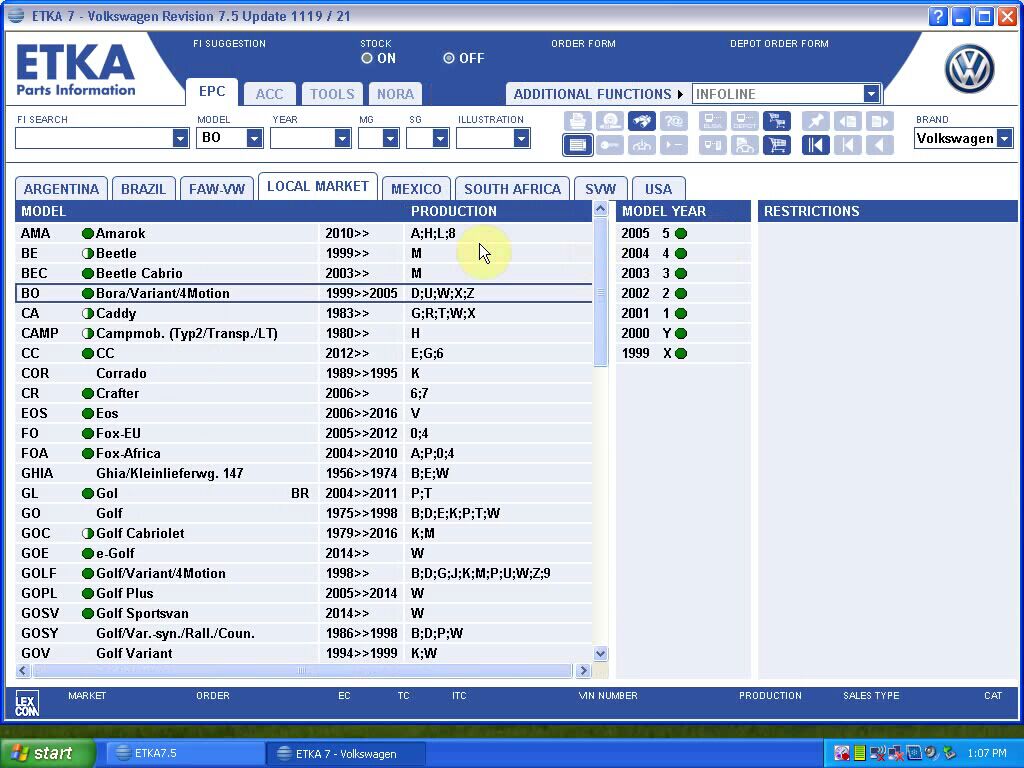This screenshot has width=1024, height=768.
Task: Expand Additional Functions menu
Action: [598, 94]
